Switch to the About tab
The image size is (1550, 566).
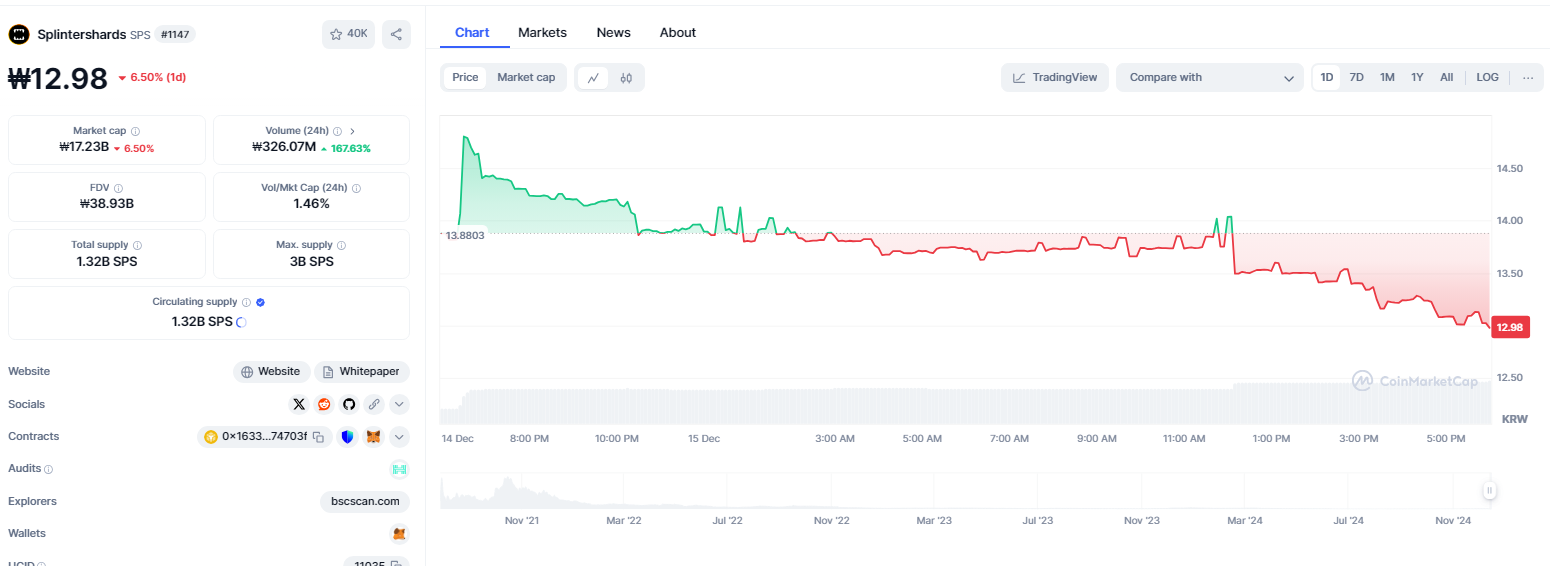pos(677,32)
